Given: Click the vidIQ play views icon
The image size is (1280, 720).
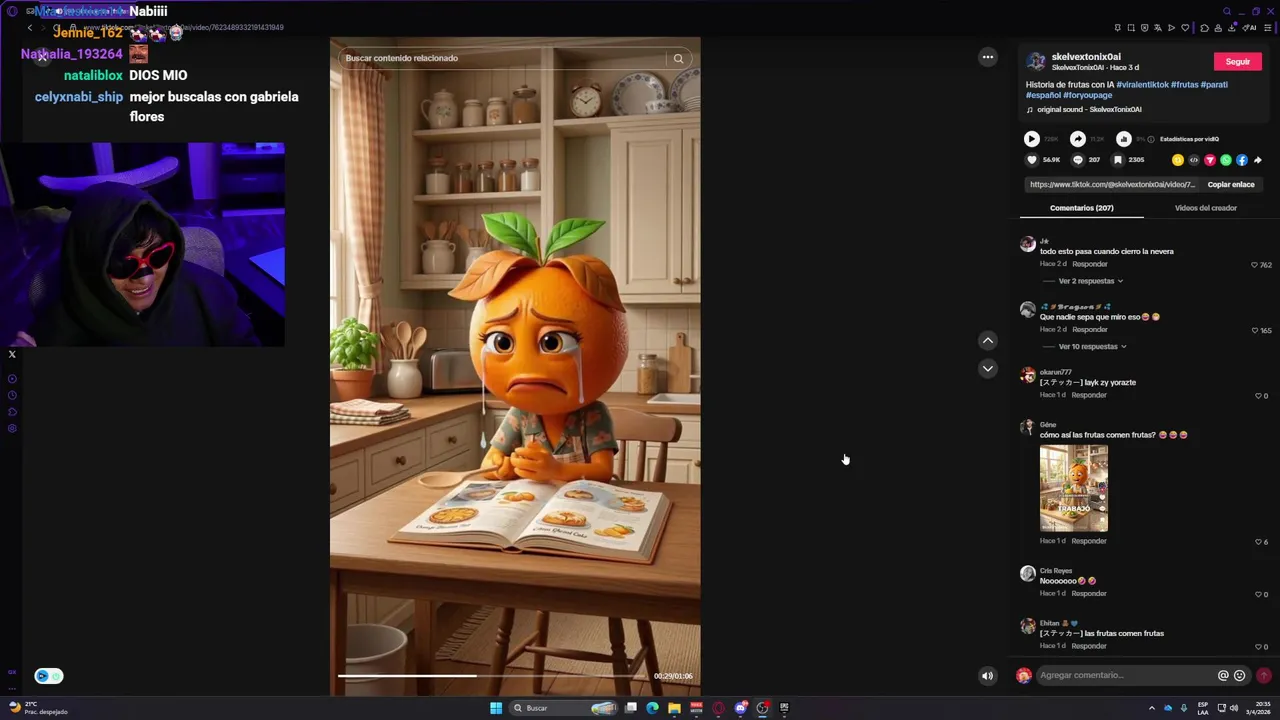Looking at the screenshot, I should (x=1032, y=139).
